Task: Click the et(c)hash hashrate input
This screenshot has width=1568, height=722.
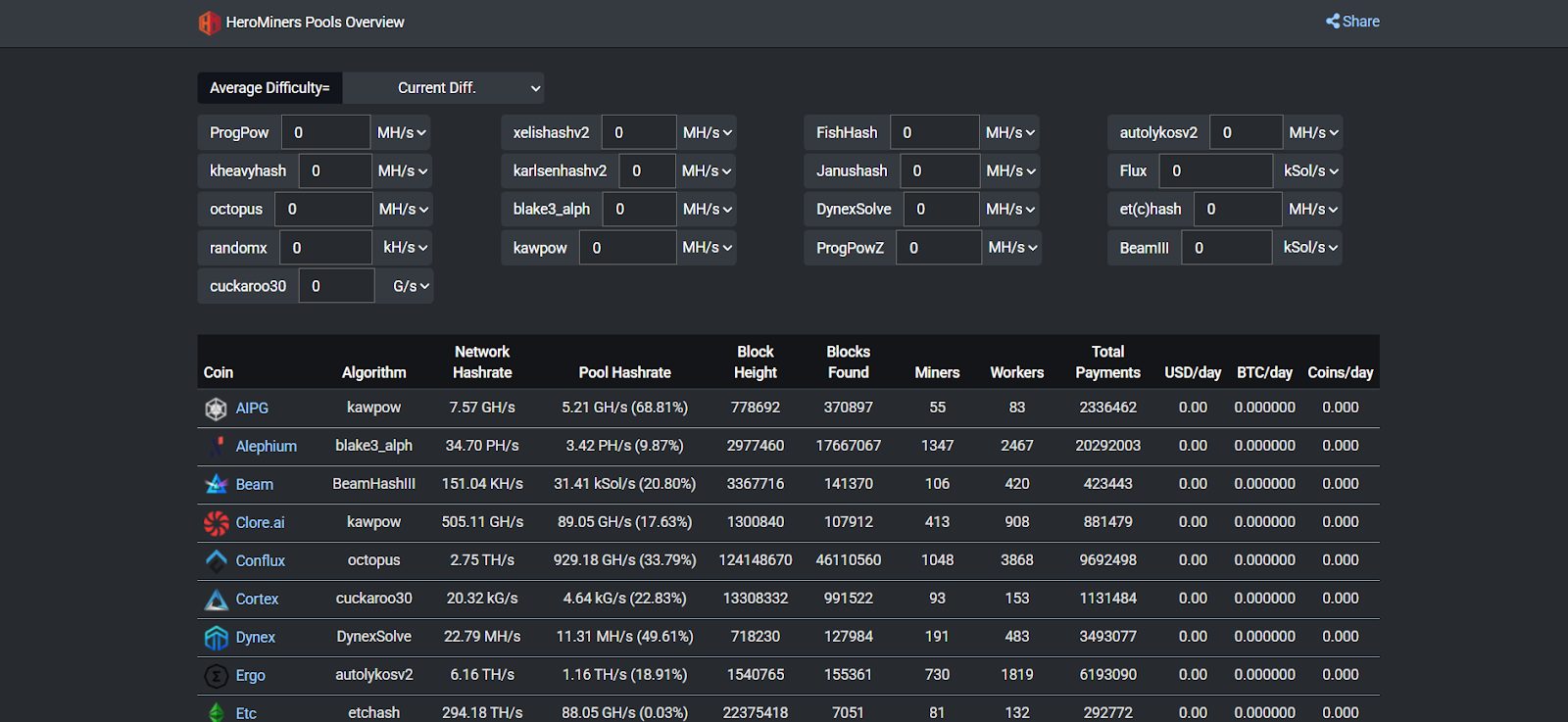Action: 1238,210
